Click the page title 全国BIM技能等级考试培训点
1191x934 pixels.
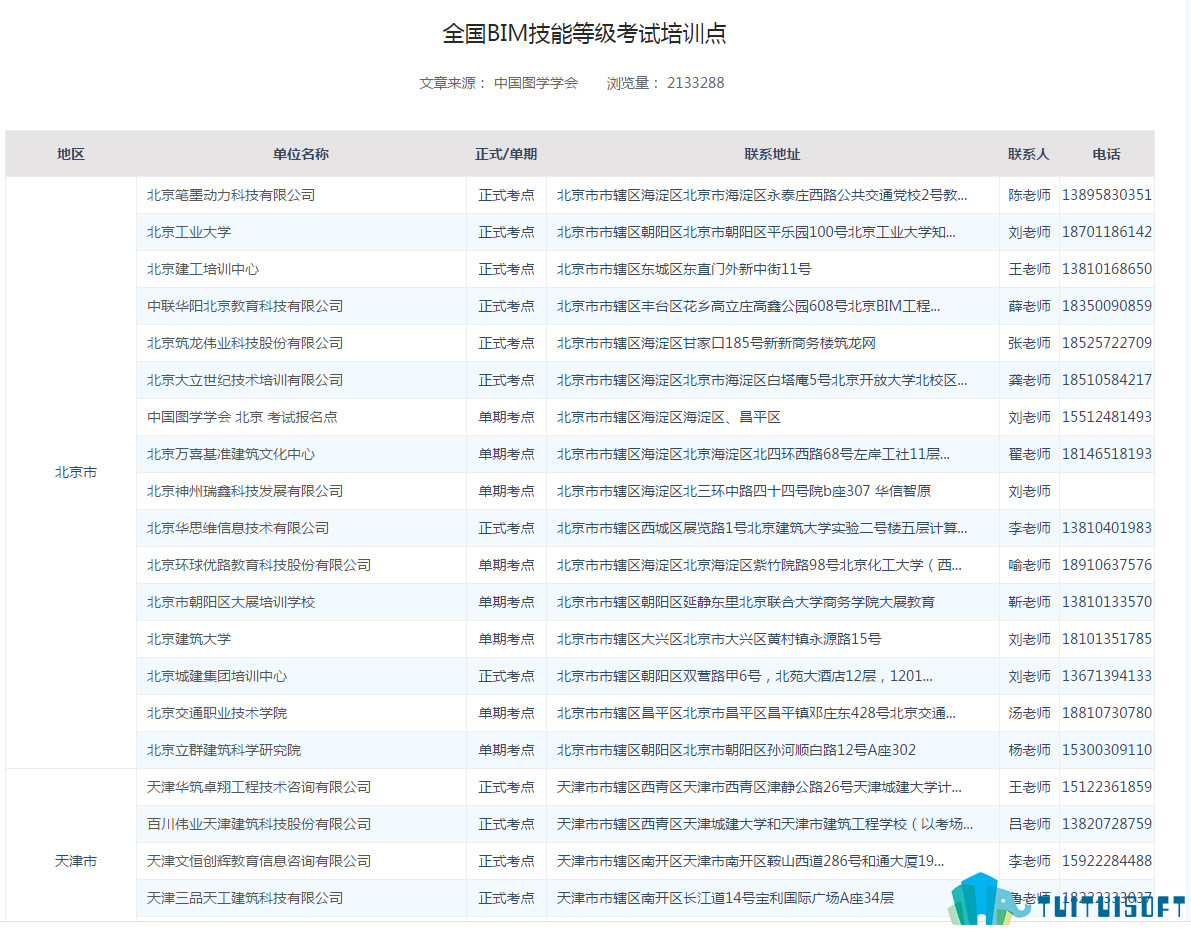[584, 33]
